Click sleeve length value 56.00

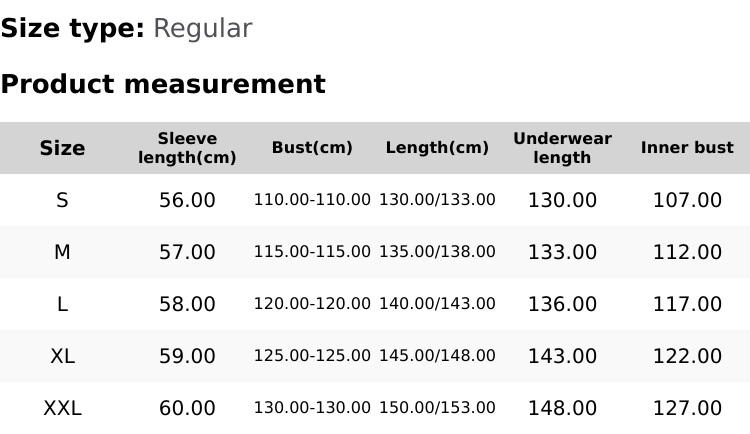pos(187,200)
